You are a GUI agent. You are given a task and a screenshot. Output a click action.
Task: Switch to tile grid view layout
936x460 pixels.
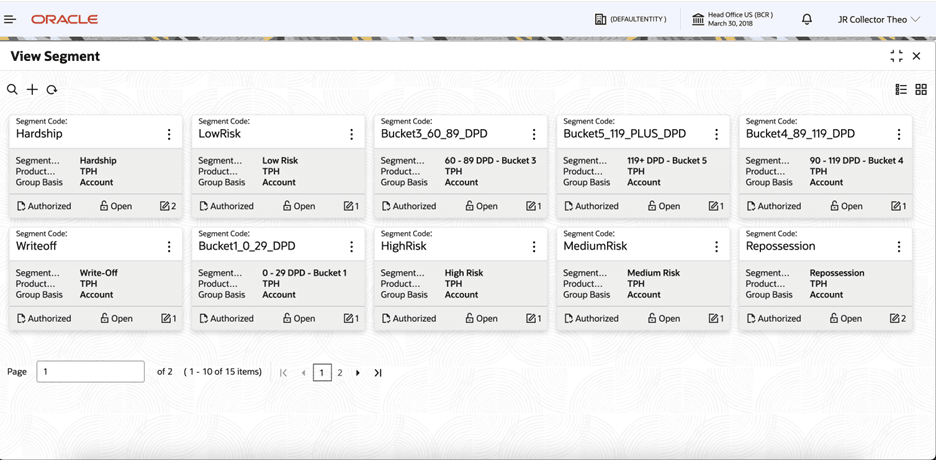[x=921, y=90]
